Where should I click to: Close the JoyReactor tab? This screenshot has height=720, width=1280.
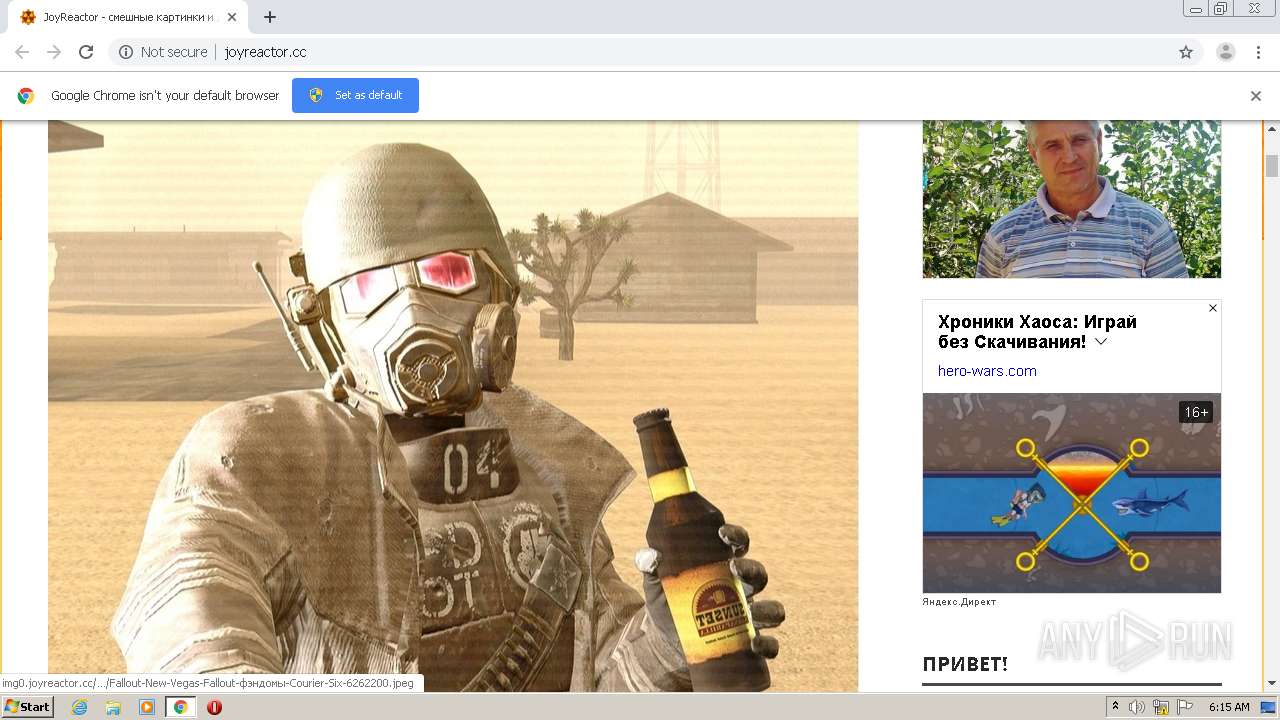click(x=232, y=17)
